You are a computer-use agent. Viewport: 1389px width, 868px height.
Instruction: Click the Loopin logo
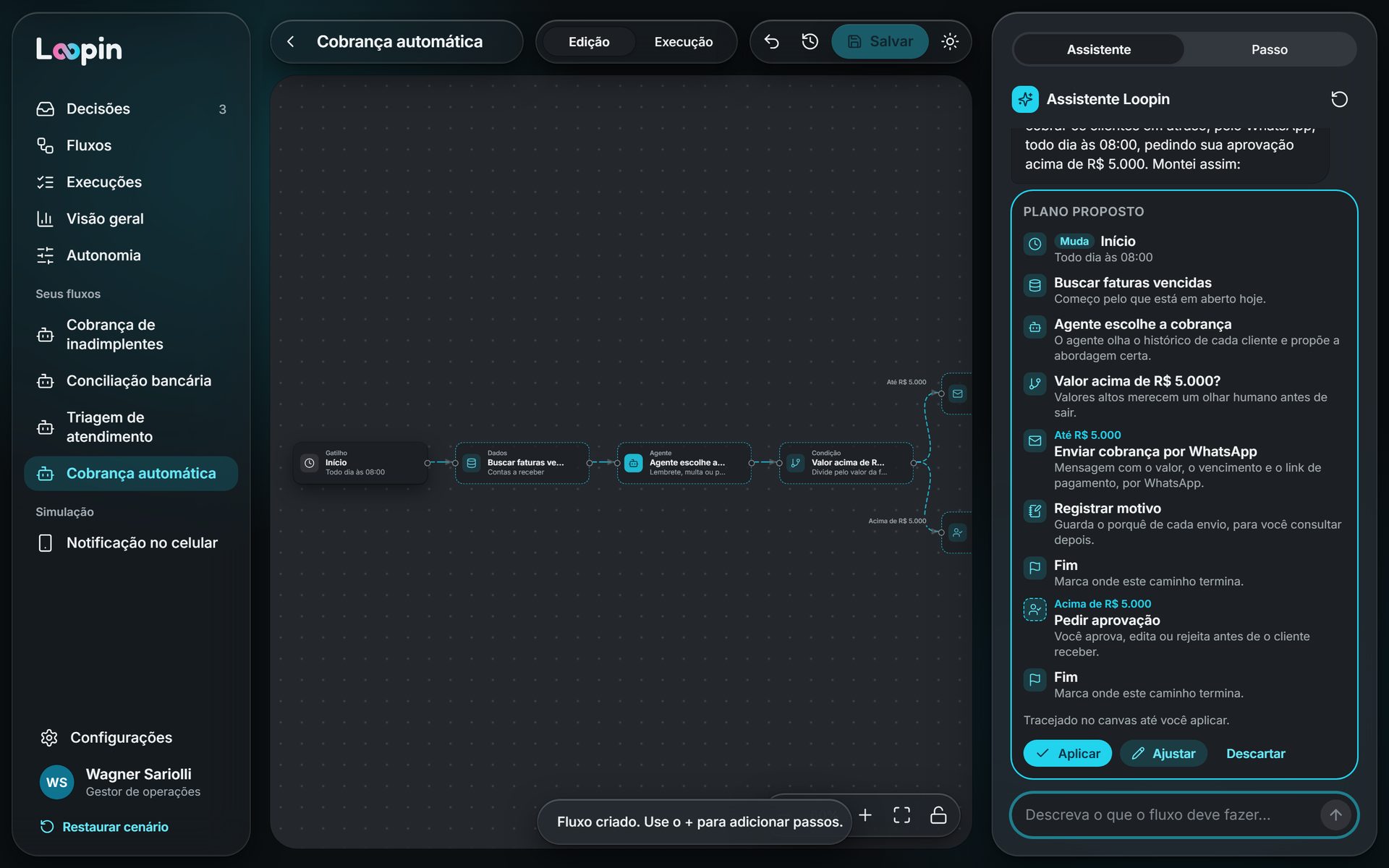point(79,49)
